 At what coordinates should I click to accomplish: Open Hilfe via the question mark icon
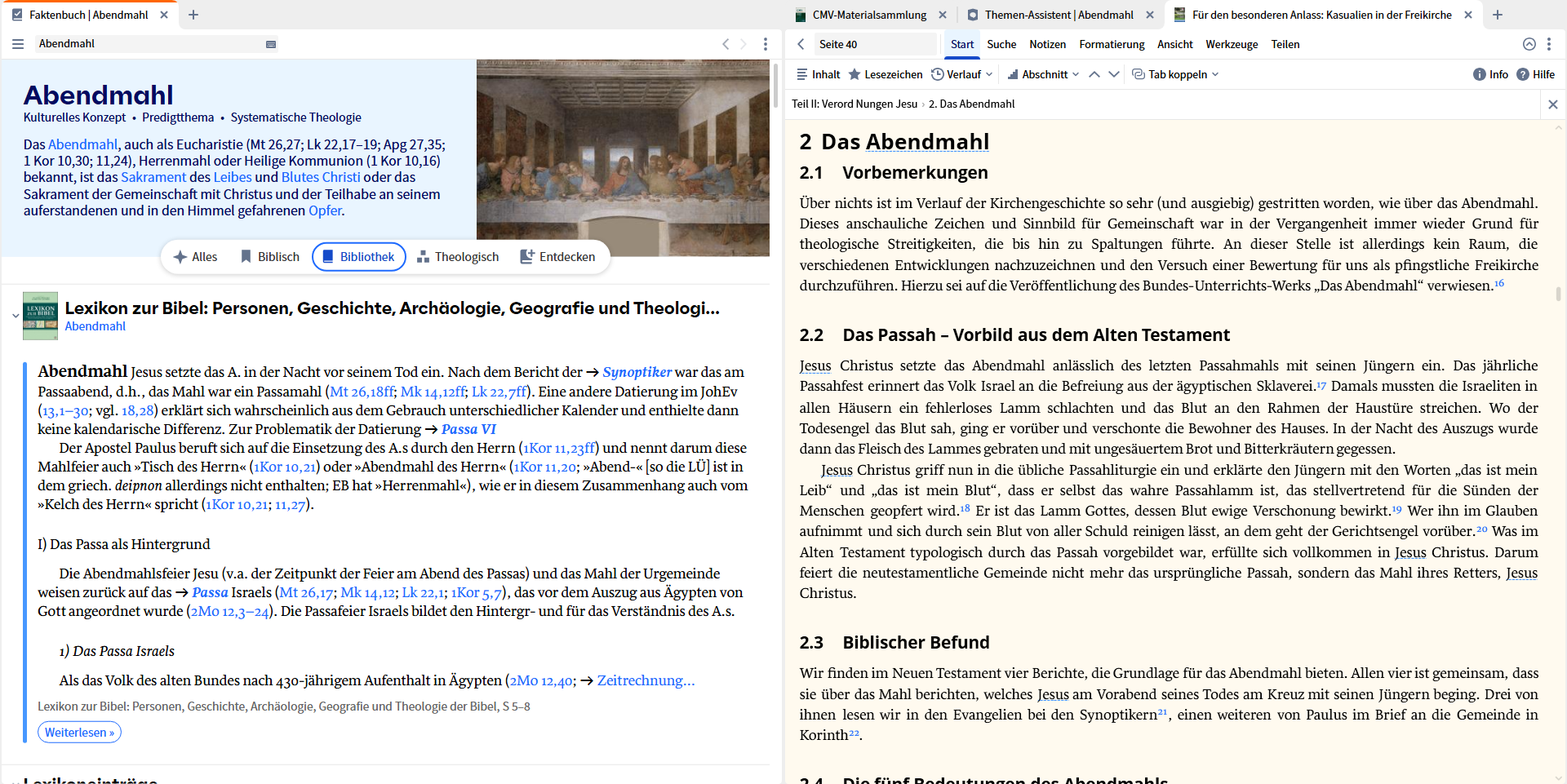pyautogui.click(x=1523, y=74)
